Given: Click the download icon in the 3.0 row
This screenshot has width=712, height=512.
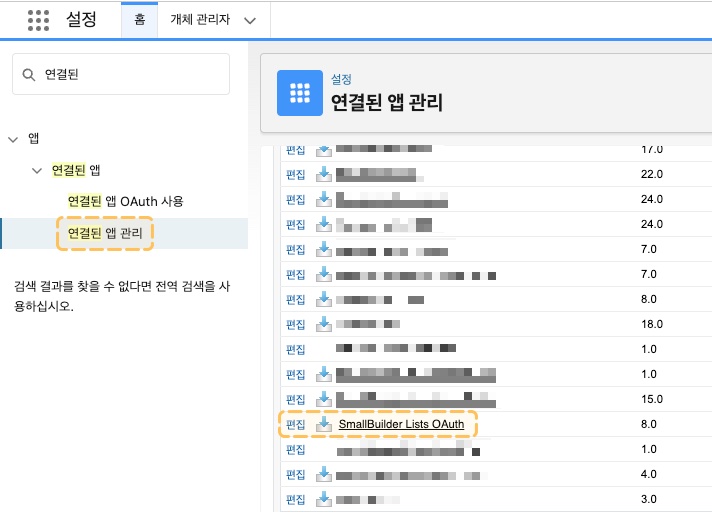Looking at the screenshot, I should tap(324, 498).
